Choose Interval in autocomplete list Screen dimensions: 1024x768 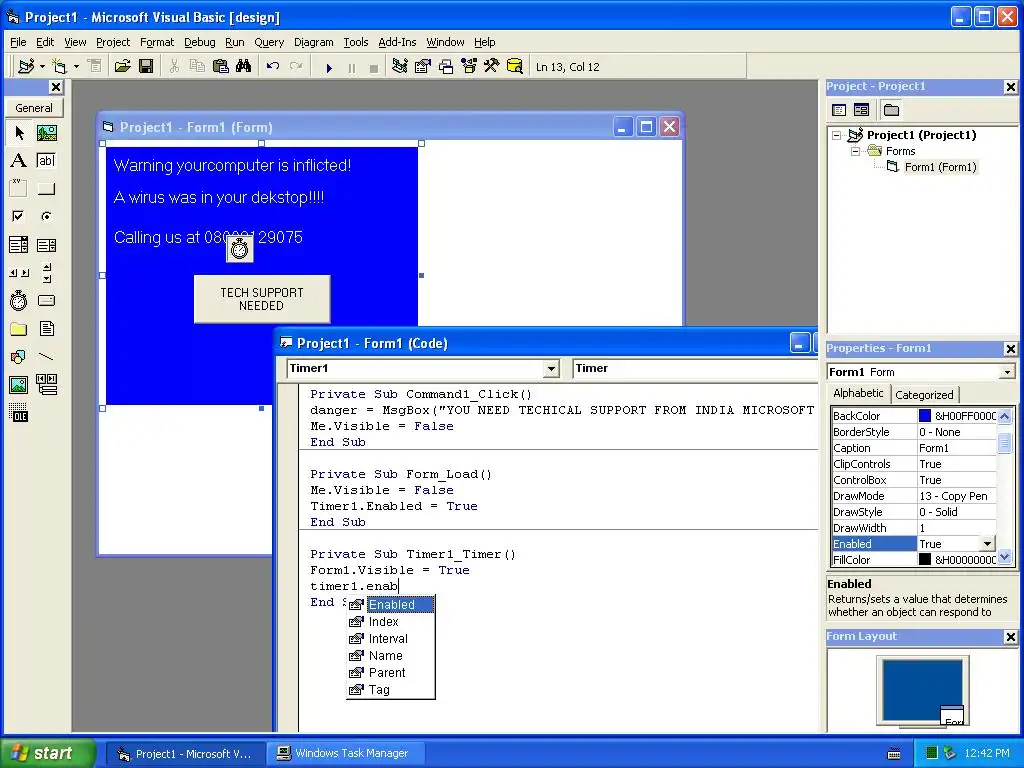387,639
